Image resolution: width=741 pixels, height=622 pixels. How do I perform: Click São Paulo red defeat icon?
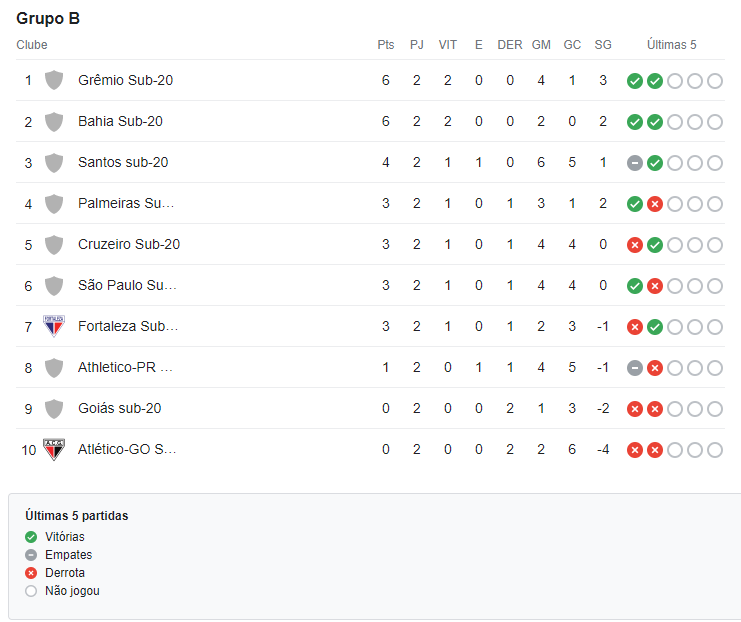(x=655, y=286)
